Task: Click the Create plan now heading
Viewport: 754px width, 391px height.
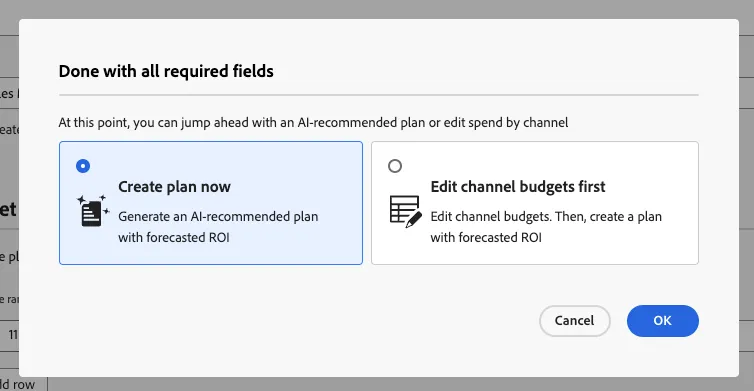Action: (x=175, y=187)
